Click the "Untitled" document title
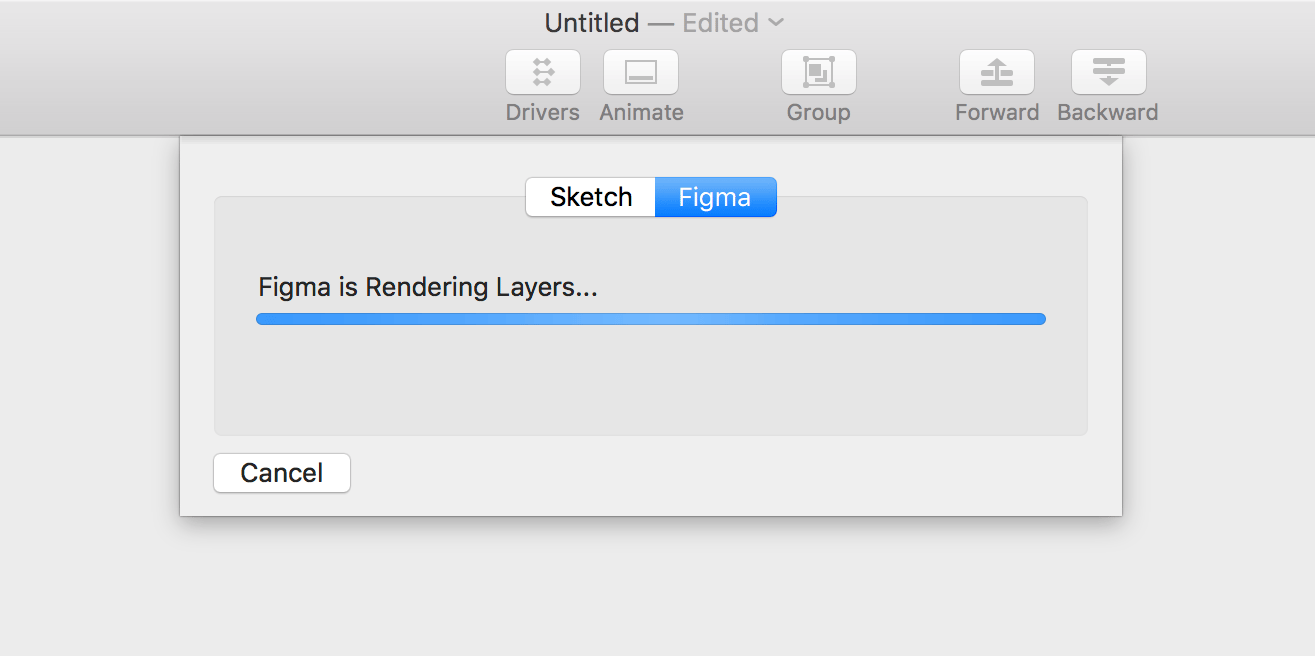The height and width of the screenshot is (656, 1315). coord(591,23)
